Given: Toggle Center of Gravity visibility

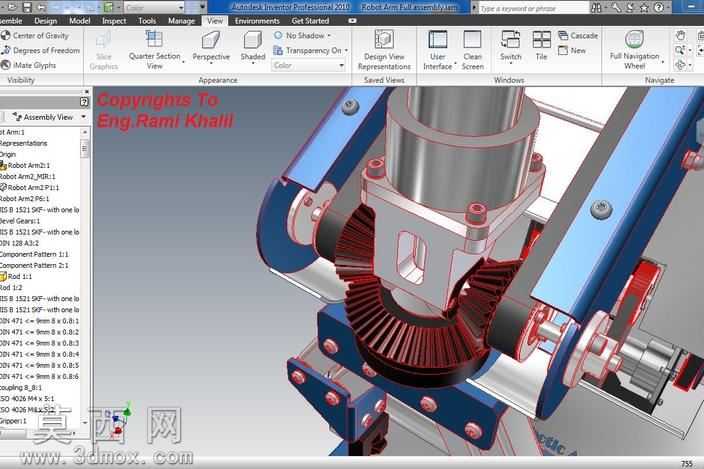Looking at the screenshot, I should 35,35.
